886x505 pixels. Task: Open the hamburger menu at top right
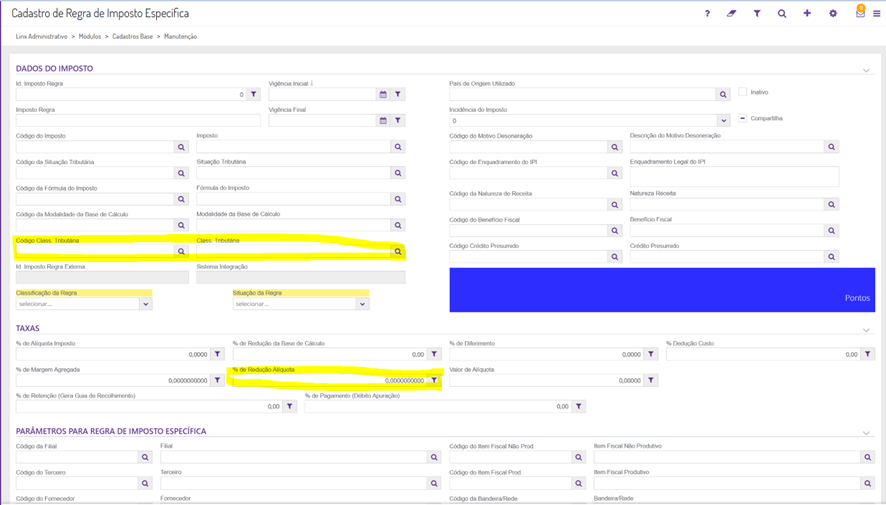(877, 14)
